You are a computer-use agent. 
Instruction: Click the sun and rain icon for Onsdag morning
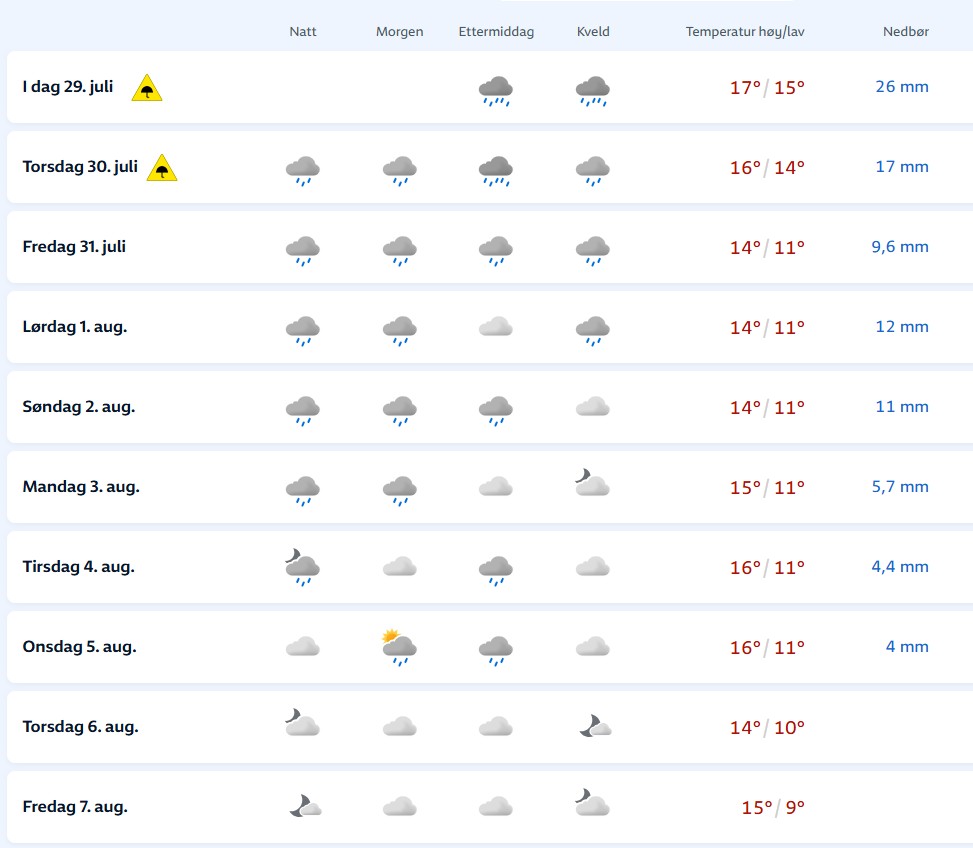pos(399,647)
